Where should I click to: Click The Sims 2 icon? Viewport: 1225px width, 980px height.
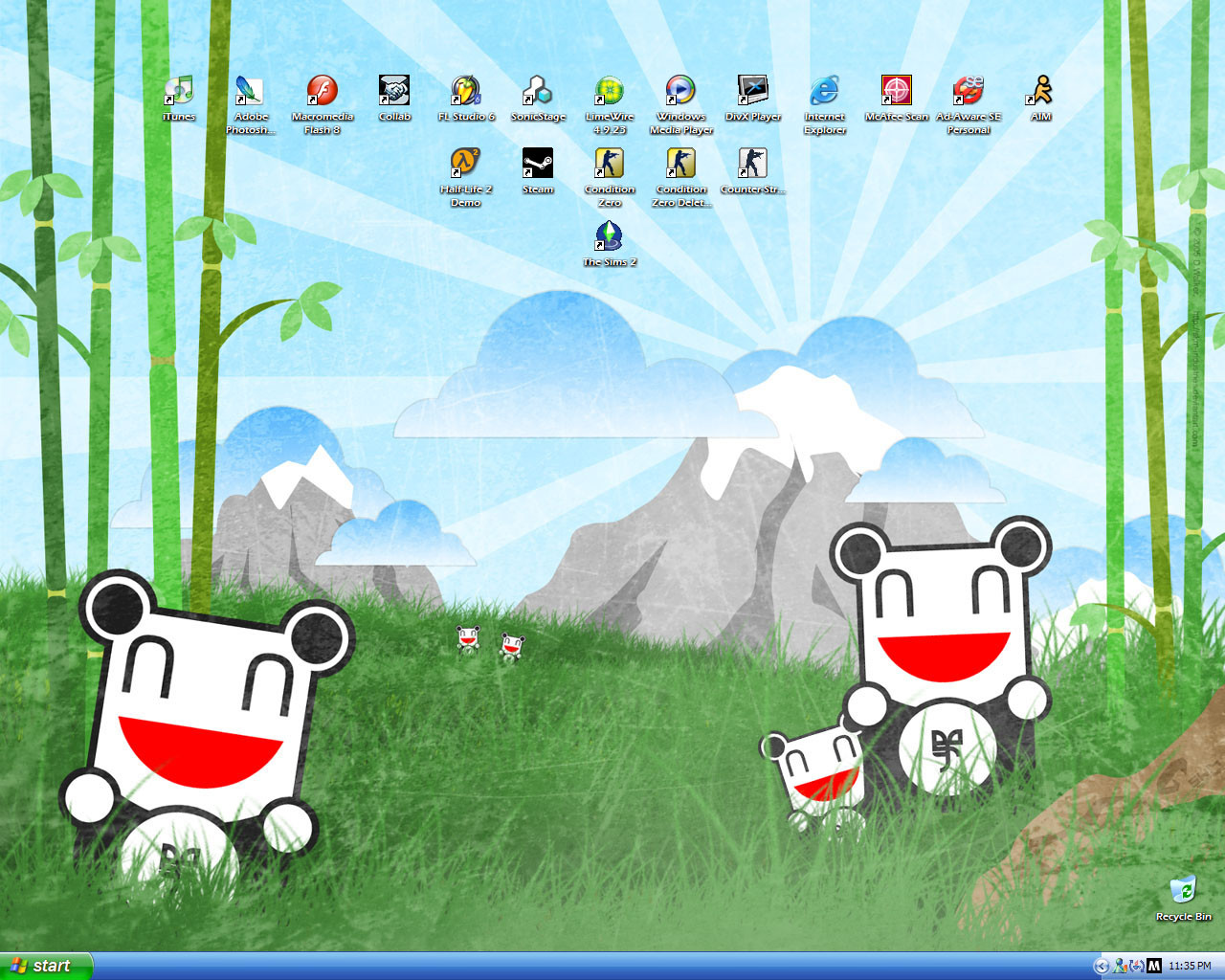tap(610, 236)
